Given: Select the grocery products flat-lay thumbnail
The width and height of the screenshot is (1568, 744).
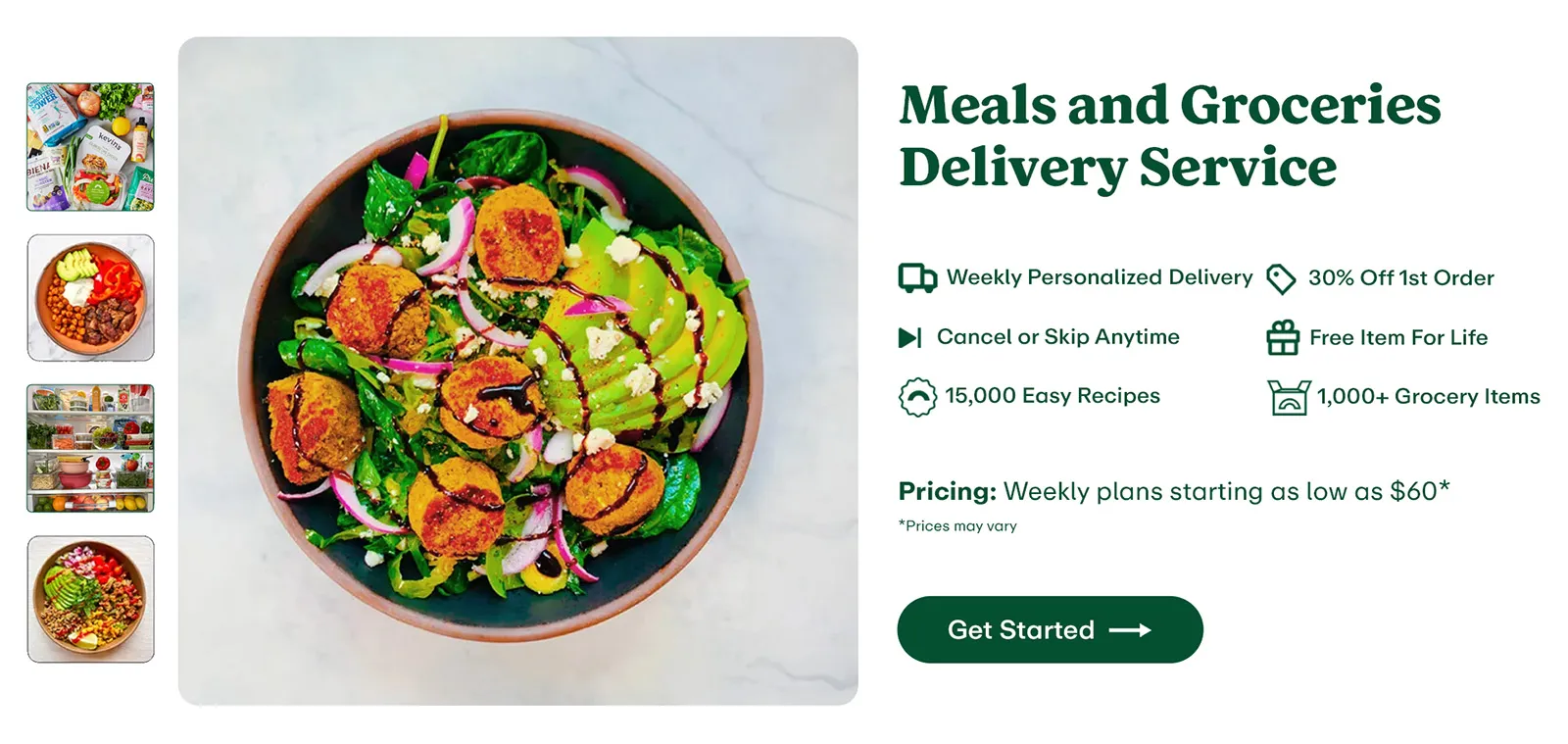Looking at the screenshot, I should pyautogui.click(x=90, y=147).
